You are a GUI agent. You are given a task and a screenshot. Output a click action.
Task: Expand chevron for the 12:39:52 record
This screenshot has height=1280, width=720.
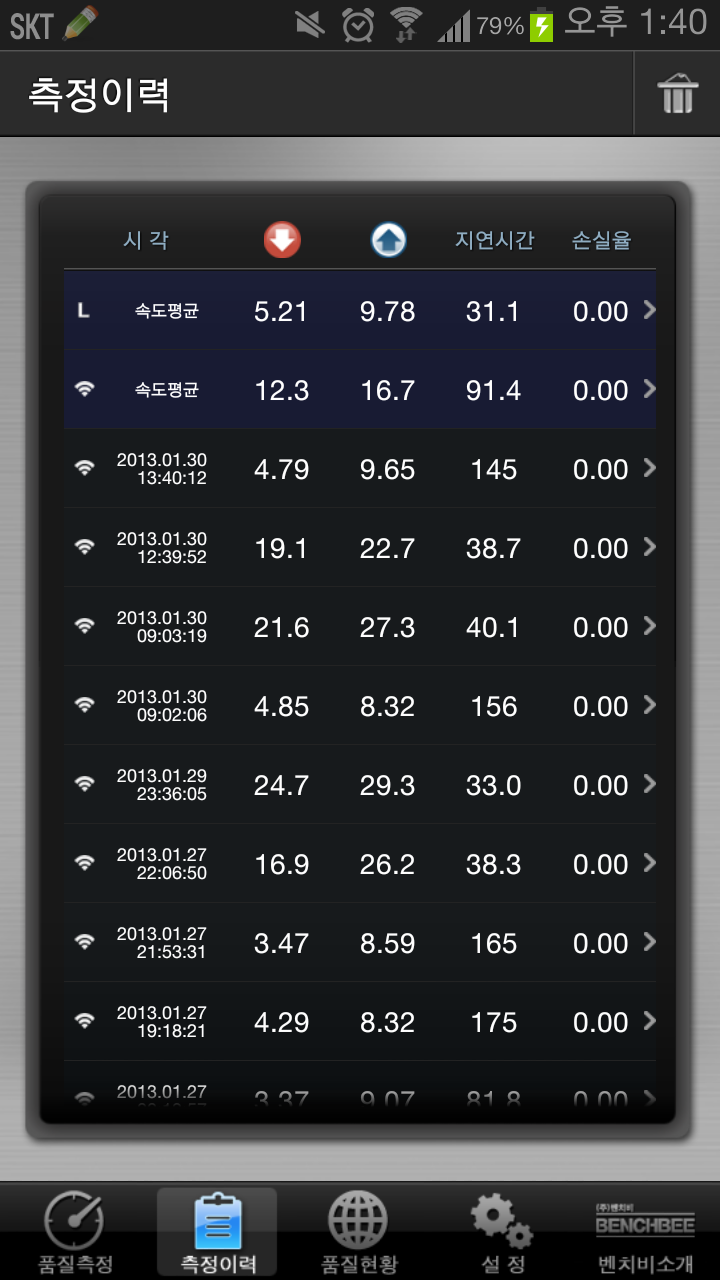[649, 547]
